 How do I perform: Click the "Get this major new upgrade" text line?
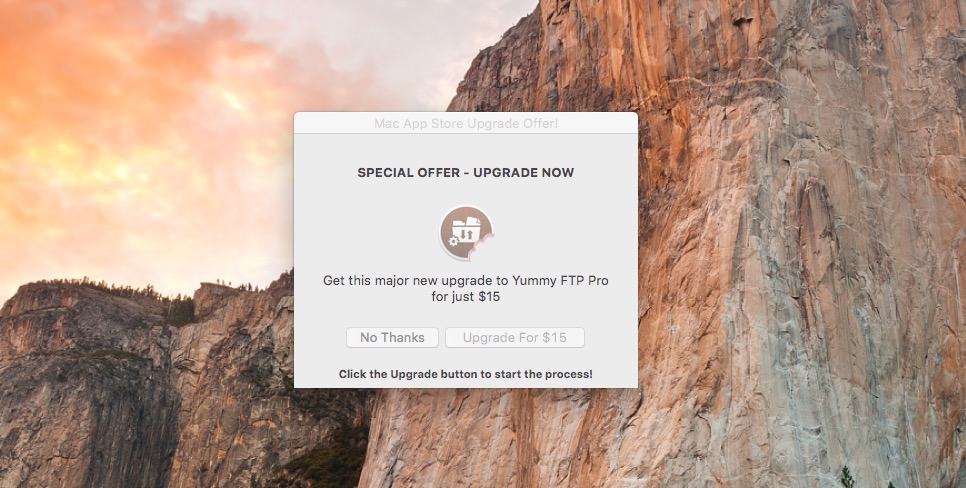click(x=466, y=281)
